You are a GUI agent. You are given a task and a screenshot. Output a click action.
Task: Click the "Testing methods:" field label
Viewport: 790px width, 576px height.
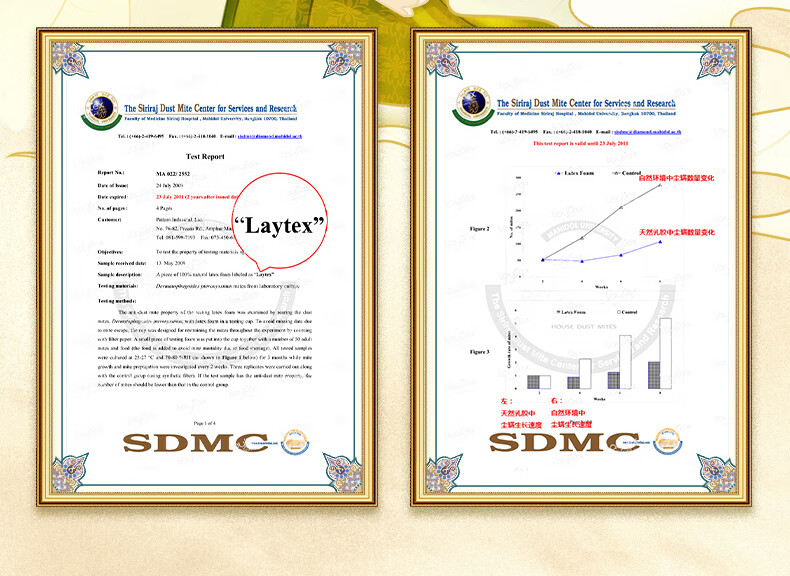click(x=117, y=301)
